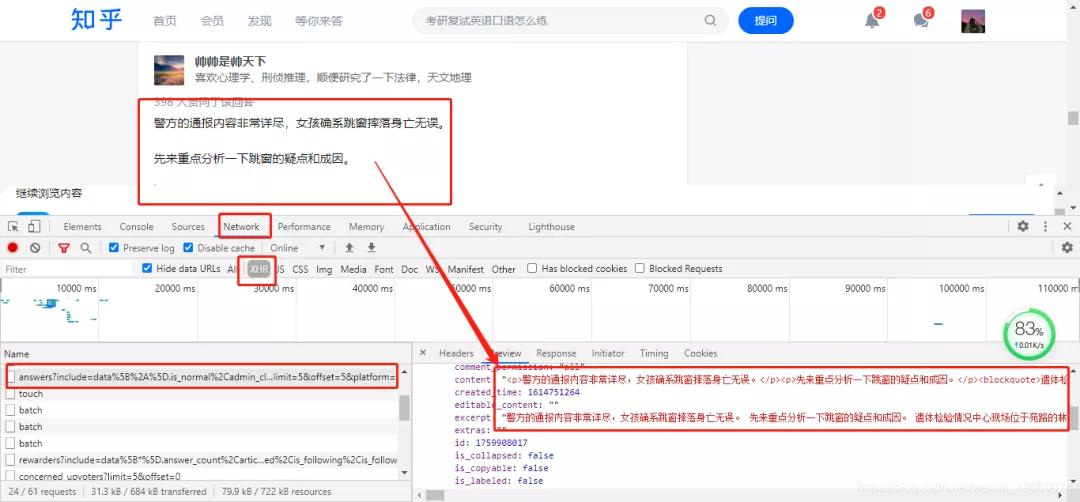
Task: Tick the checkbox beside concerned_upvoters request
Action: 10,476
